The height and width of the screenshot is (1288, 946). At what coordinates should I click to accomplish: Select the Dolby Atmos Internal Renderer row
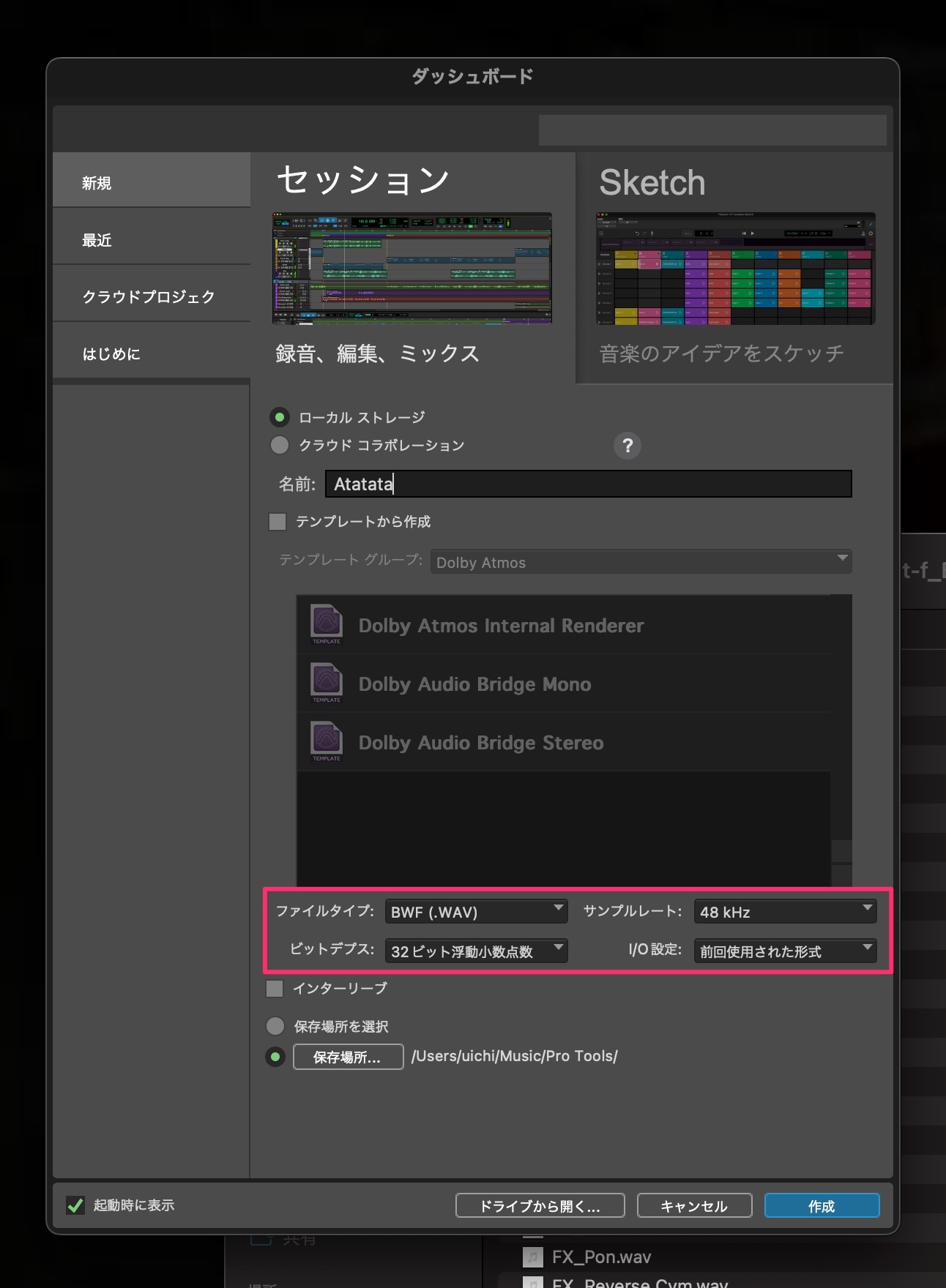coord(564,624)
